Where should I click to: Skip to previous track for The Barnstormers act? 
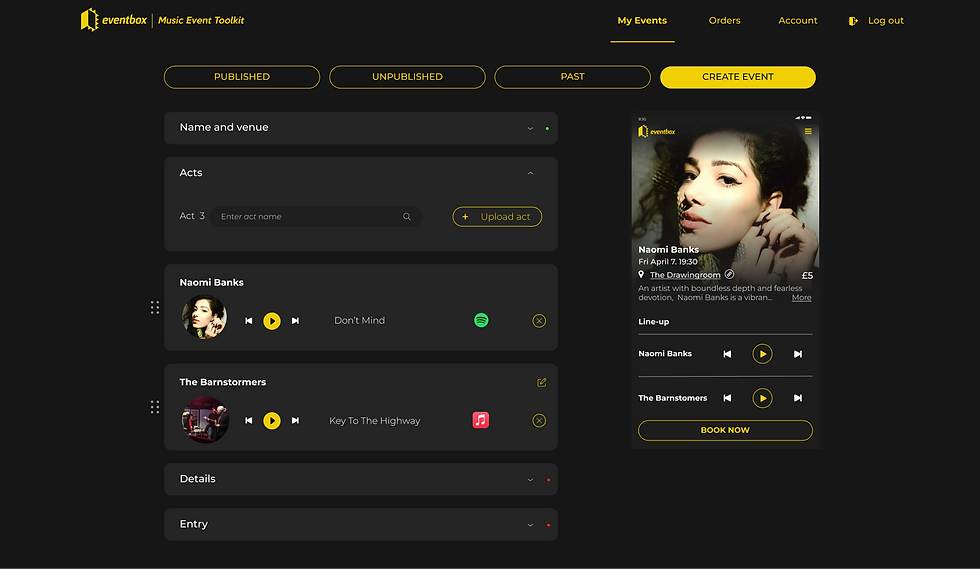pyautogui.click(x=249, y=421)
